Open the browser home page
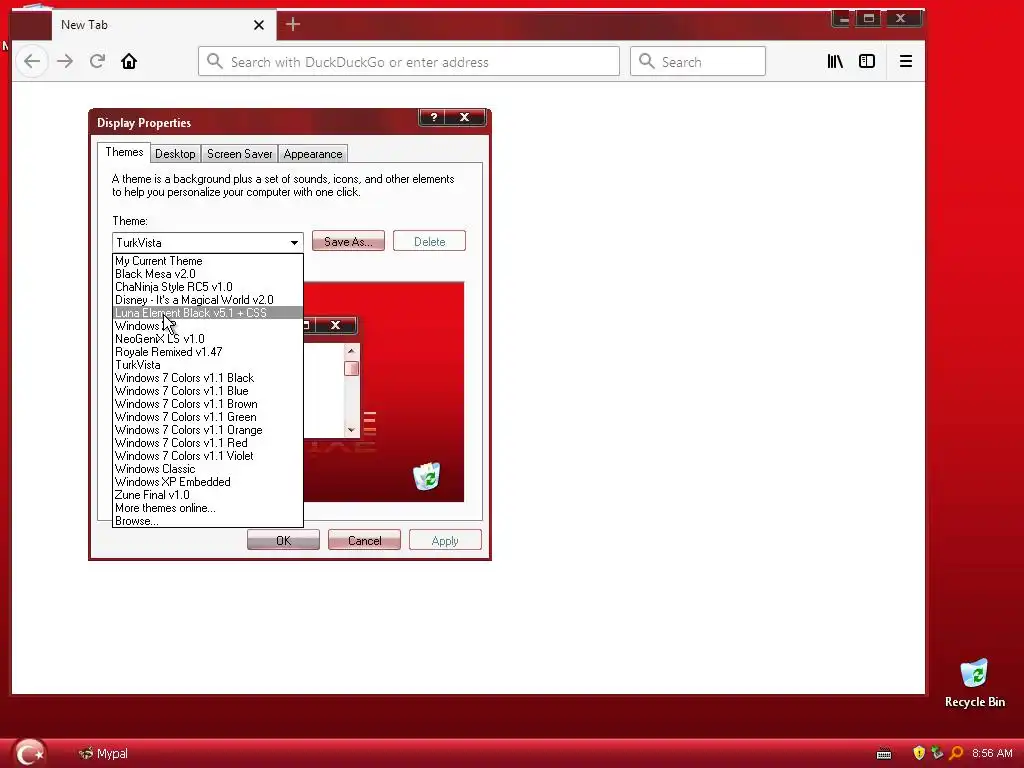Viewport: 1024px width, 768px height. (129, 61)
